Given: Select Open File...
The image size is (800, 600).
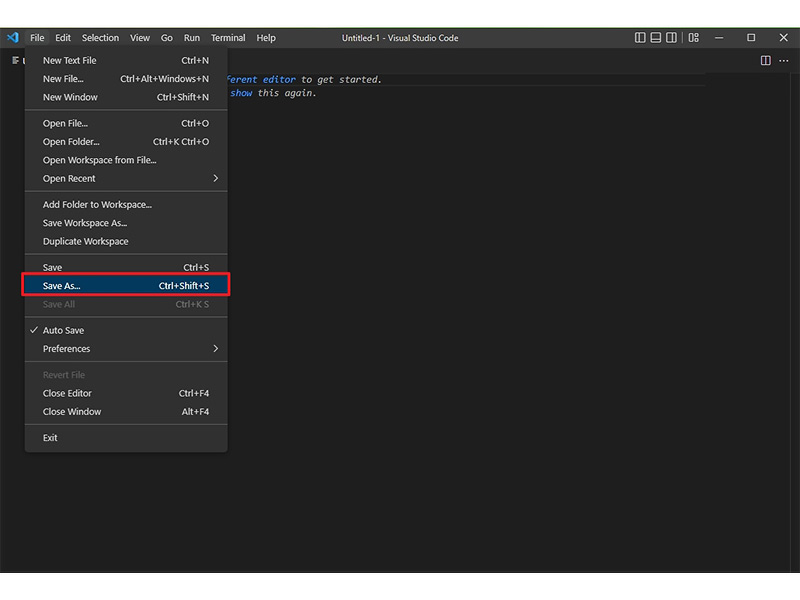Looking at the screenshot, I should click(126, 123).
